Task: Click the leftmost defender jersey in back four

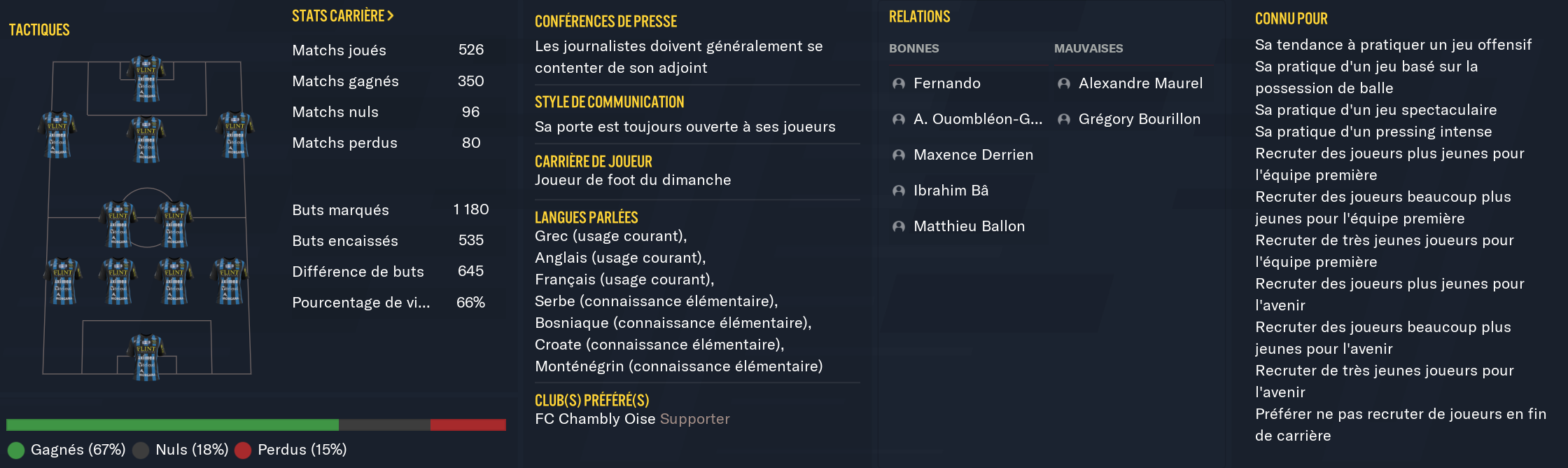Action: coord(63,281)
